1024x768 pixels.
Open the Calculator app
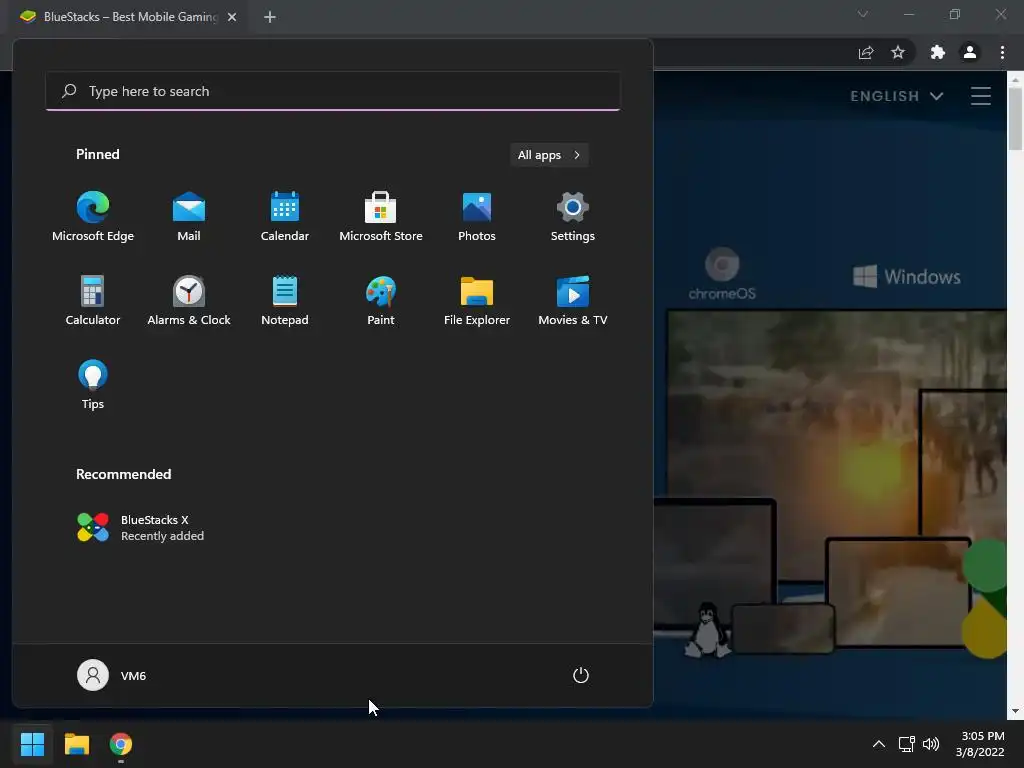coord(93,300)
